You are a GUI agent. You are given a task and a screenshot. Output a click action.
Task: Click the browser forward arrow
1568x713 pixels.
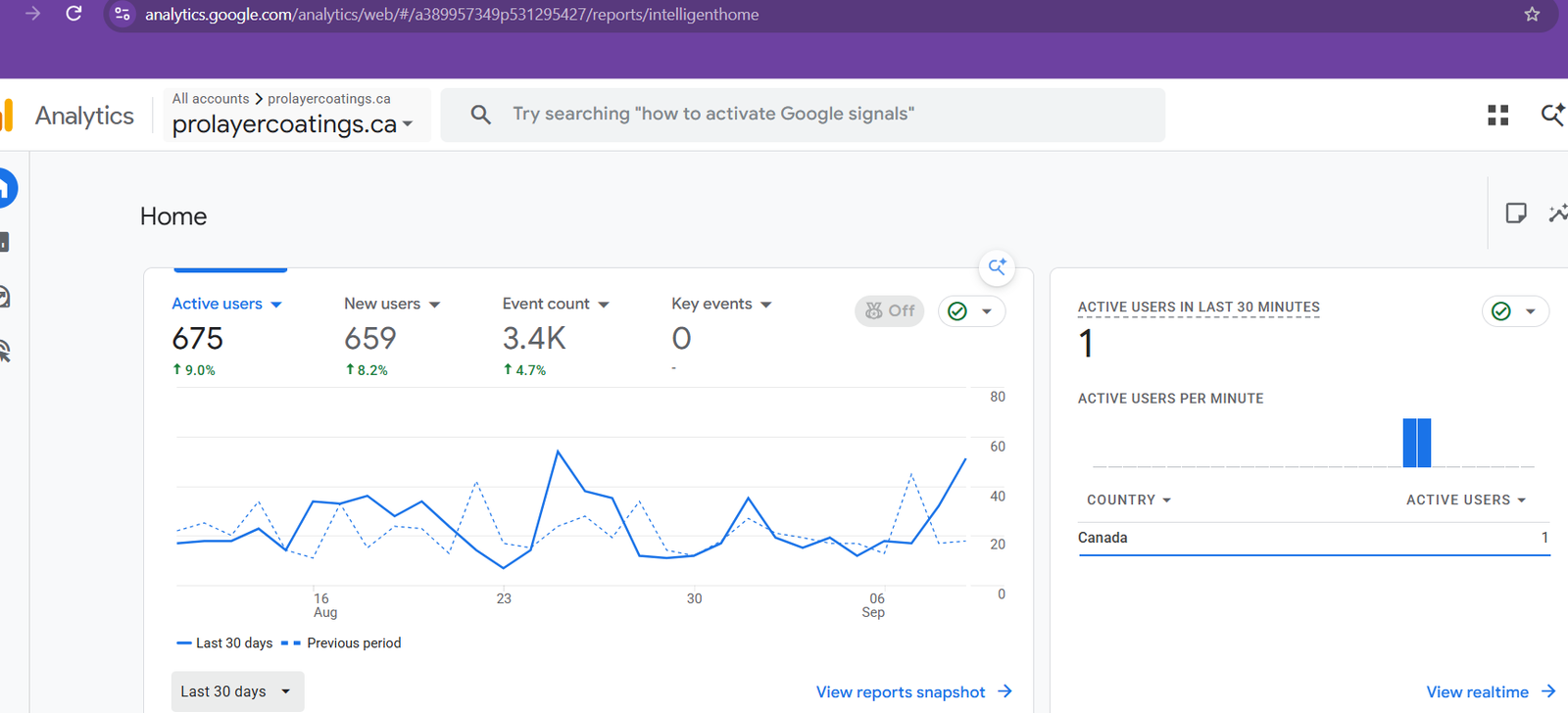point(32,14)
